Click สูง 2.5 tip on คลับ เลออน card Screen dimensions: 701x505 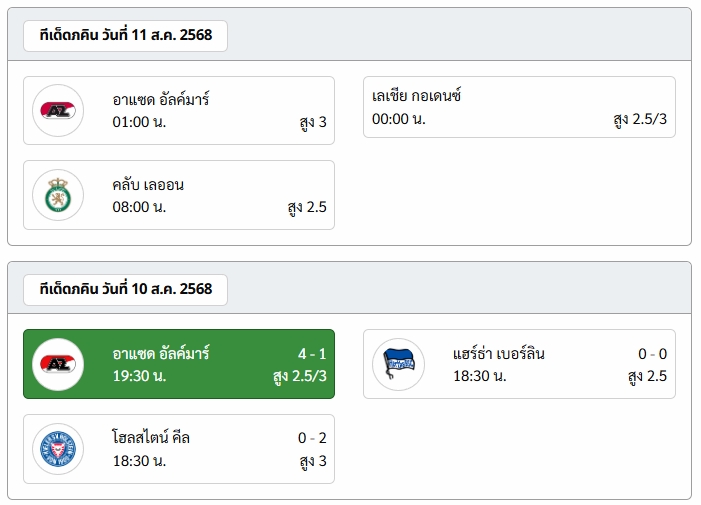pyautogui.click(x=307, y=207)
